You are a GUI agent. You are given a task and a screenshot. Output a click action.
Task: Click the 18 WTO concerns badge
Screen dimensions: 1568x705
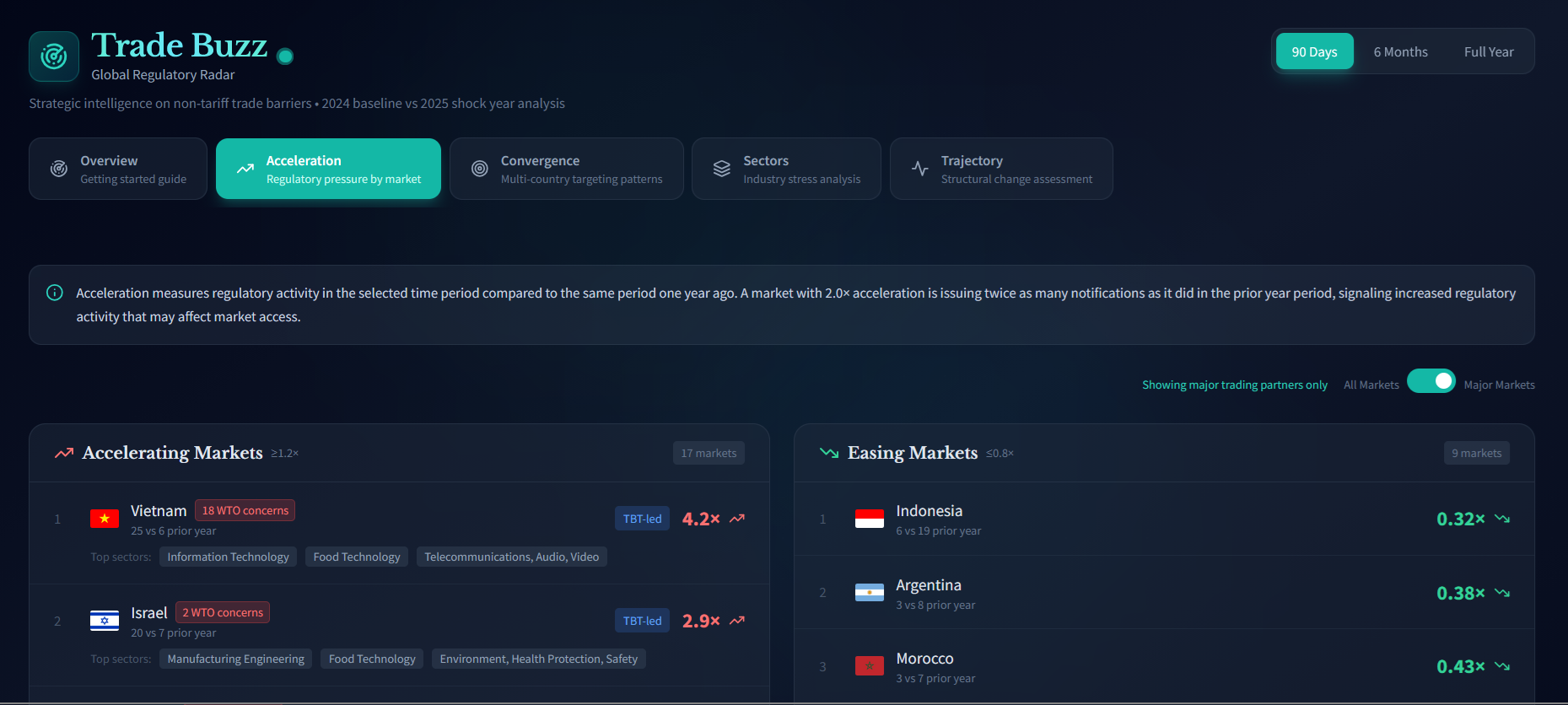click(245, 510)
